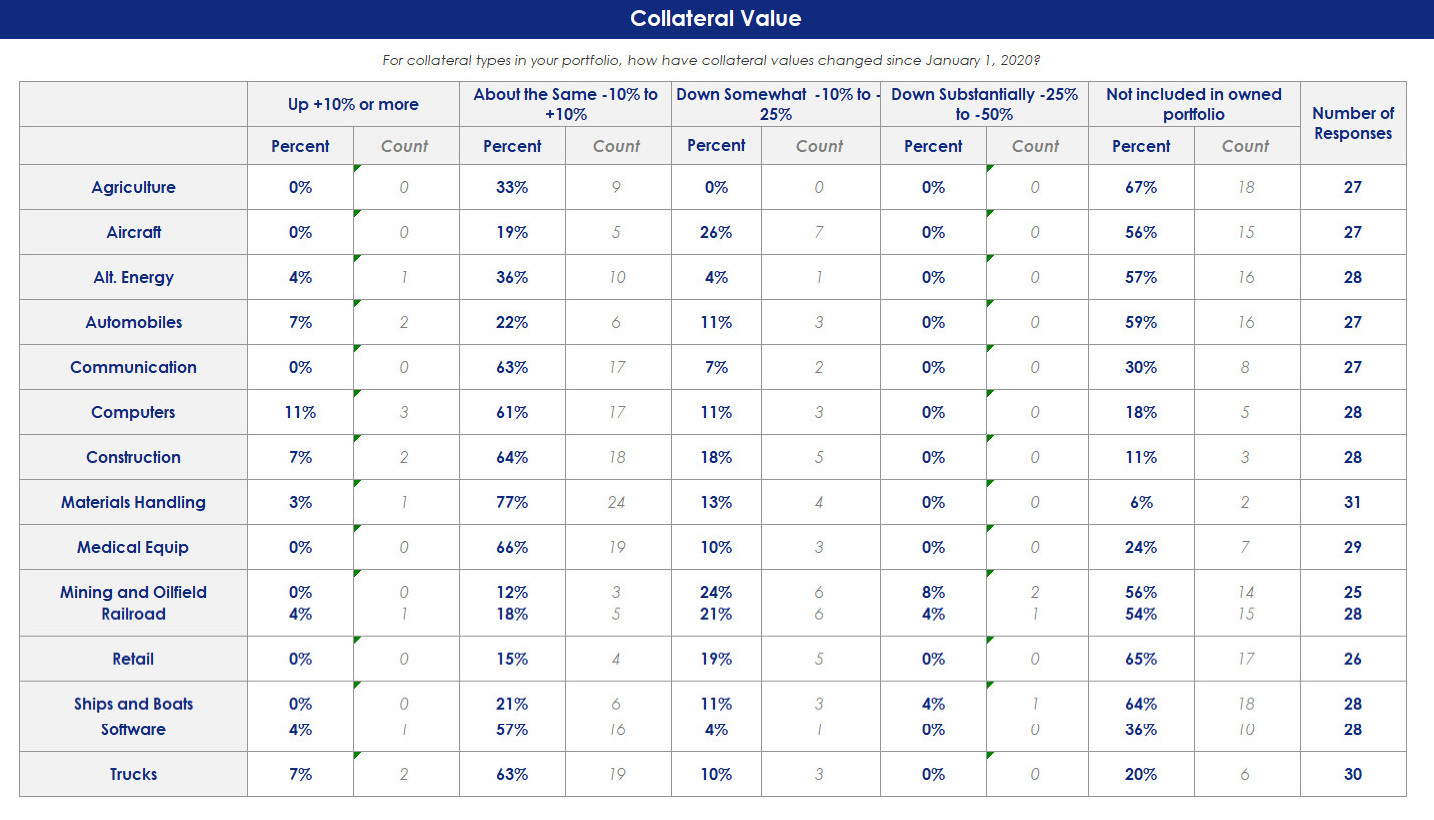The height and width of the screenshot is (820, 1434).
Task: Select the Number of Responses column header
Action: [x=1352, y=123]
